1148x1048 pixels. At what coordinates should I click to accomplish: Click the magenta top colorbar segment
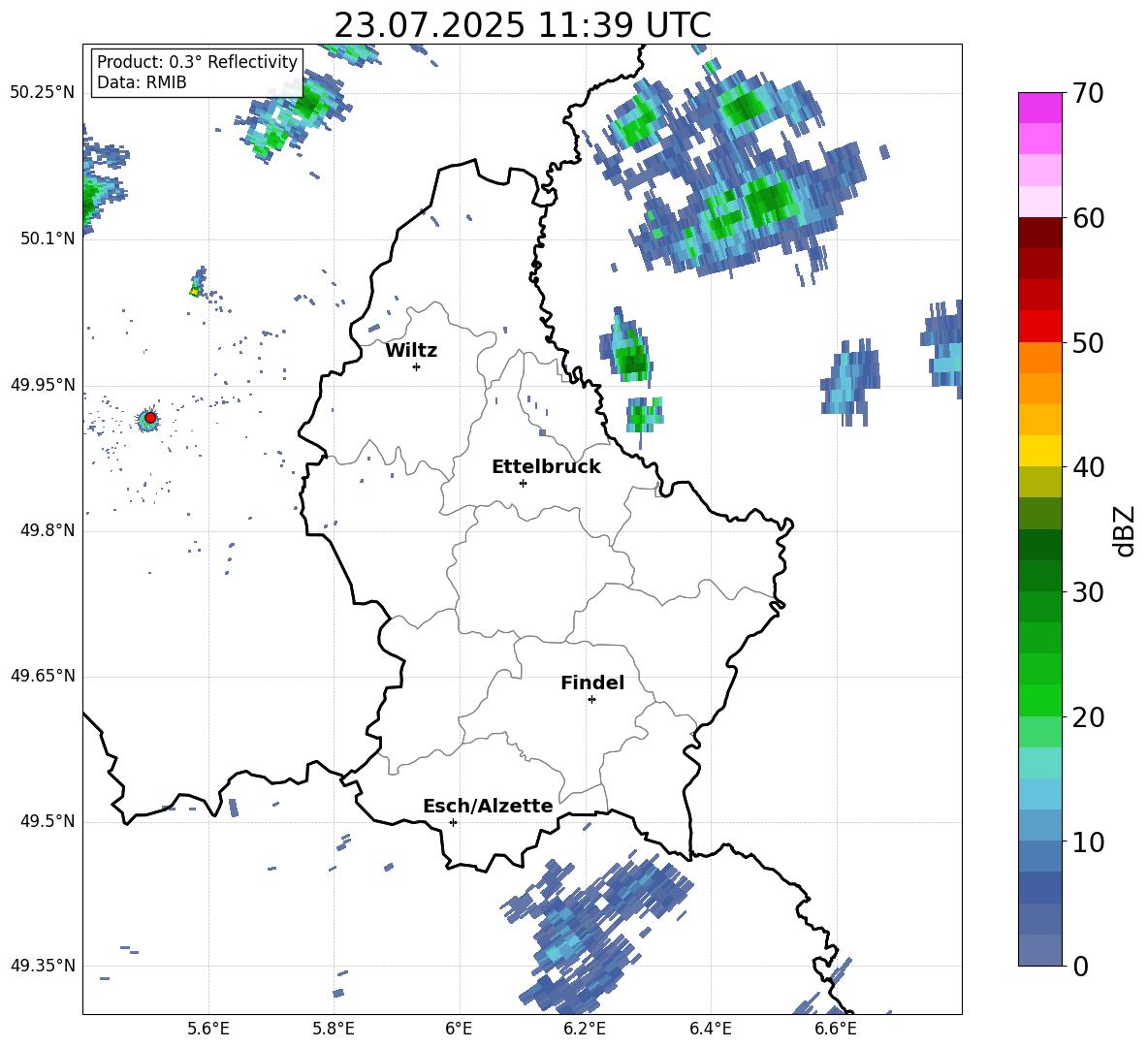click(x=1039, y=109)
